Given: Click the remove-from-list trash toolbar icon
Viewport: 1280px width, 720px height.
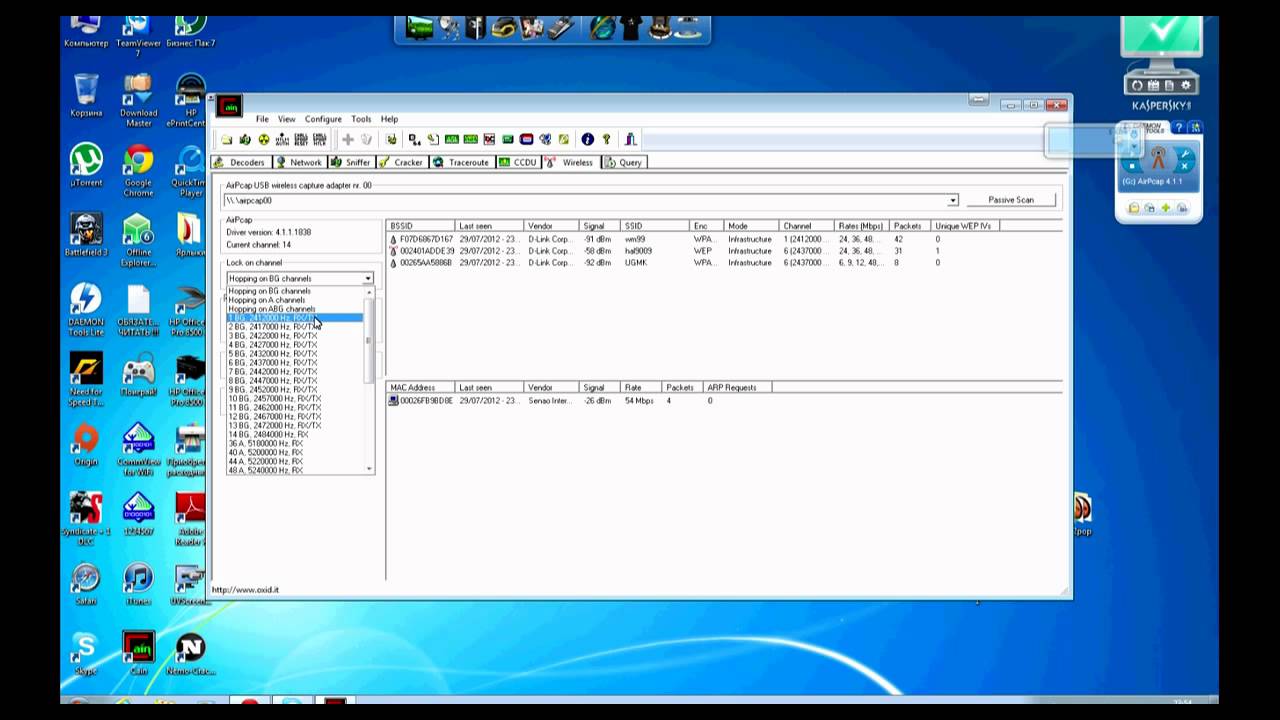Looking at the screenshot, I should 366,139.
